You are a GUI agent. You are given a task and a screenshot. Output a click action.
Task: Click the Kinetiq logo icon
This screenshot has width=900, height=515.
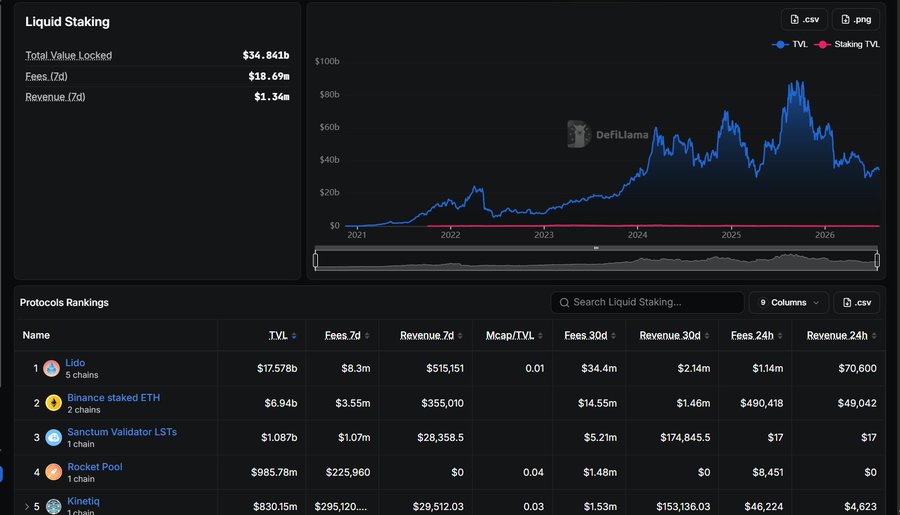53,506
